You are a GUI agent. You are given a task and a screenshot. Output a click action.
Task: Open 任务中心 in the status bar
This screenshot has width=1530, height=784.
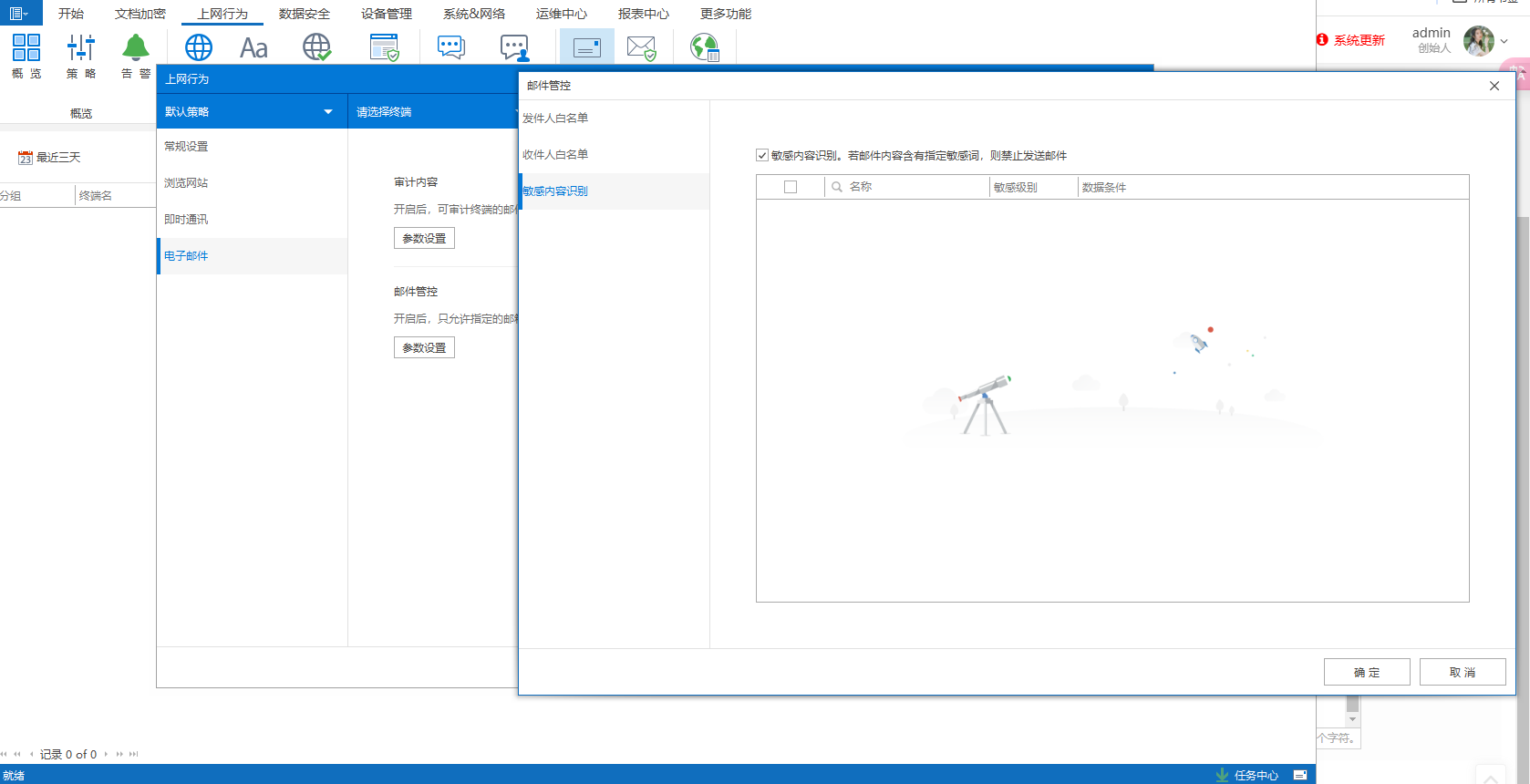point(1256,775)
